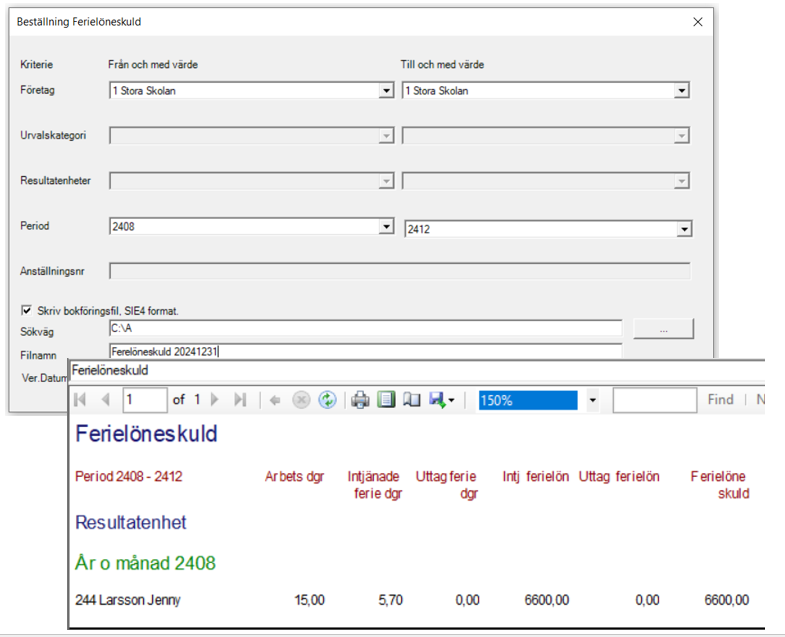Open page setup for the report
Screen dimensions: 785x637
coord(412,400)
